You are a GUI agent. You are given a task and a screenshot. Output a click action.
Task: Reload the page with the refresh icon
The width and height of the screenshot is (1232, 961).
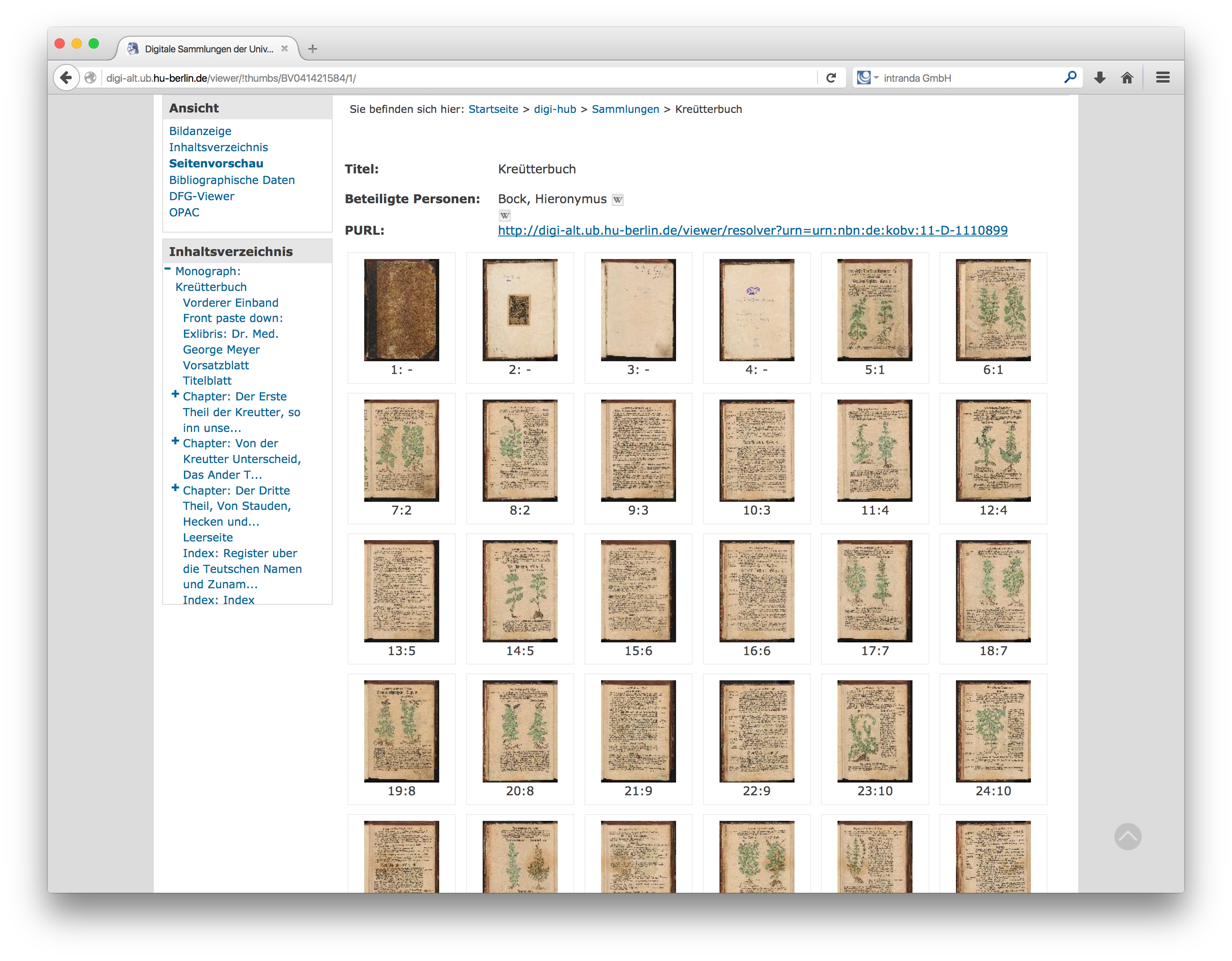pyautogui.click(x=831, y=78)
